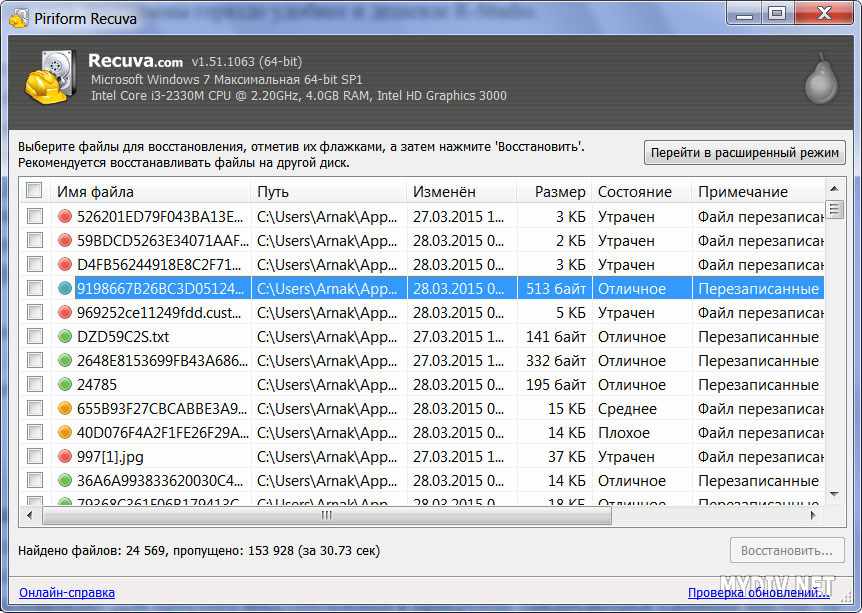
Task: Sort by the Состояние column header
Action: point(642,191)
